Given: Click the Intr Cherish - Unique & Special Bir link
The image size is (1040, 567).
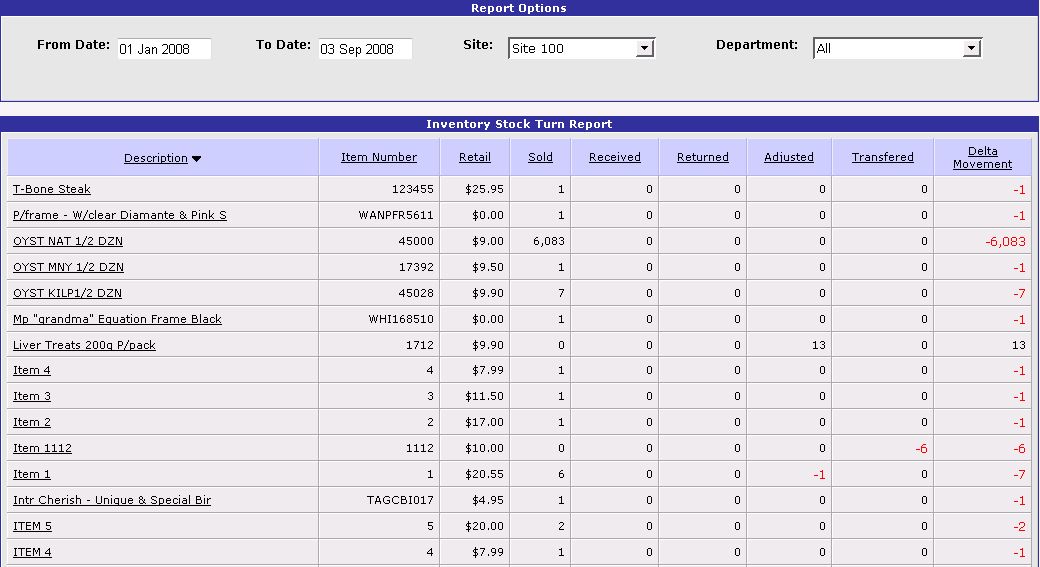Looking at the screenshot, I should pos(112,500).
